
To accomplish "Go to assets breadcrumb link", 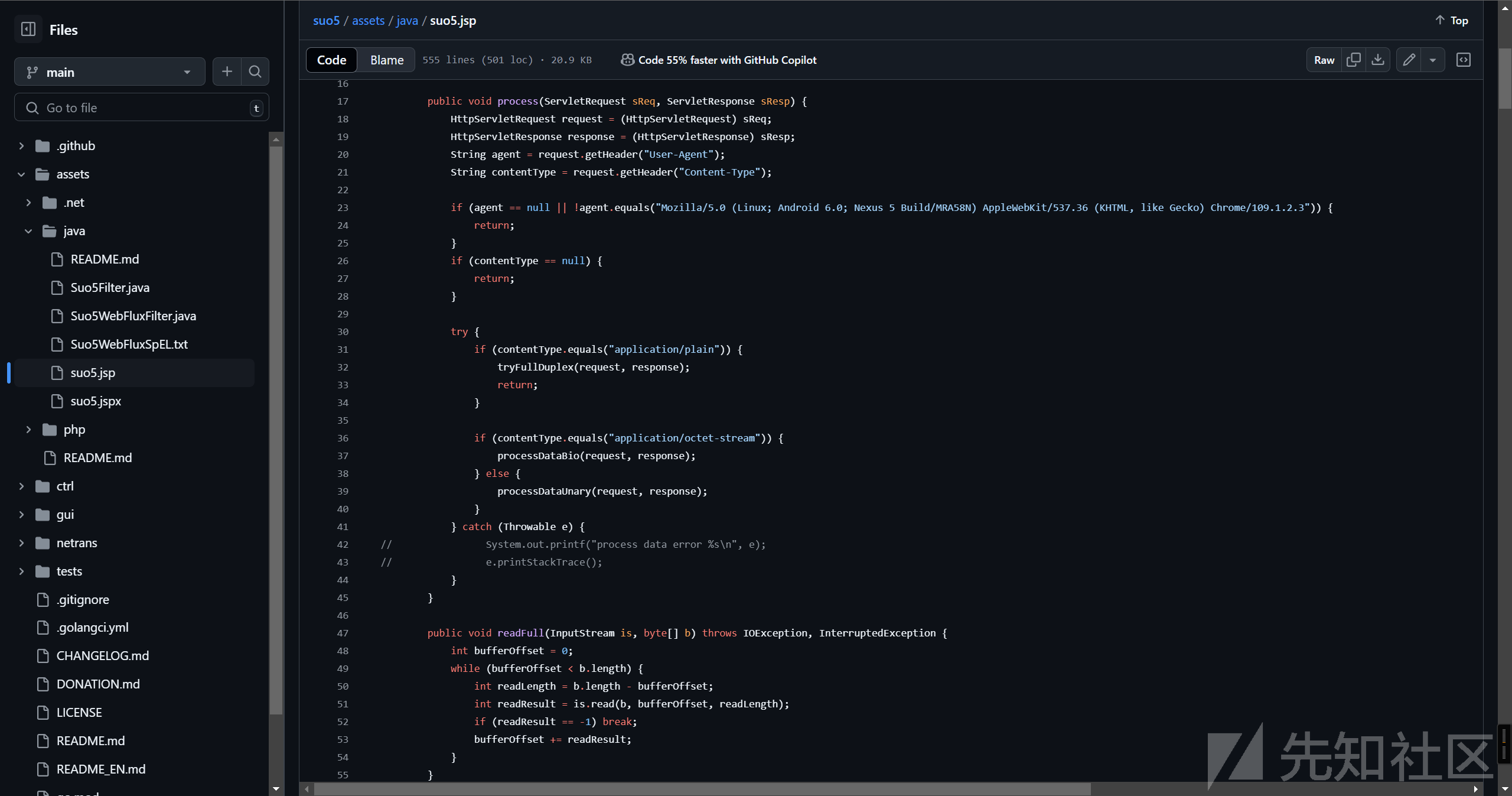I will [369, 21].
